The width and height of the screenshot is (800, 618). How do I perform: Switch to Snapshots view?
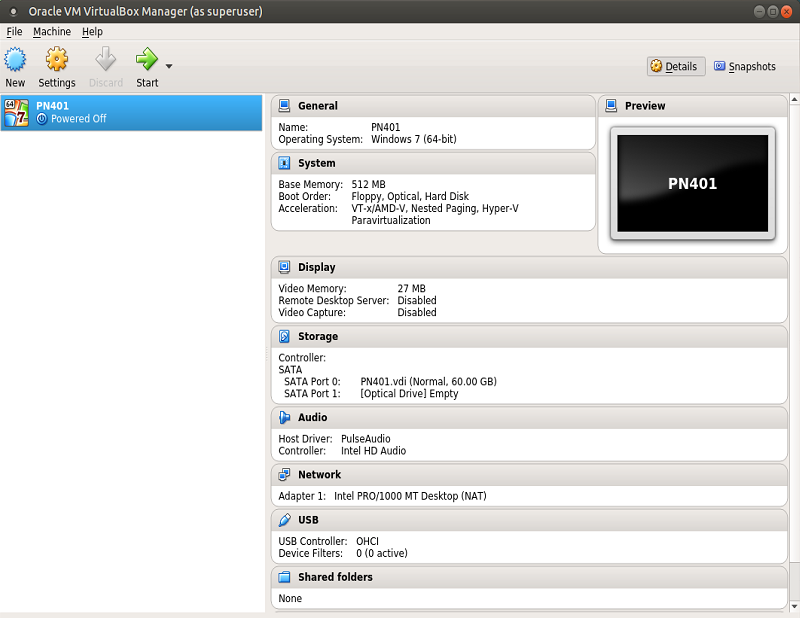(x=745, y=66)
